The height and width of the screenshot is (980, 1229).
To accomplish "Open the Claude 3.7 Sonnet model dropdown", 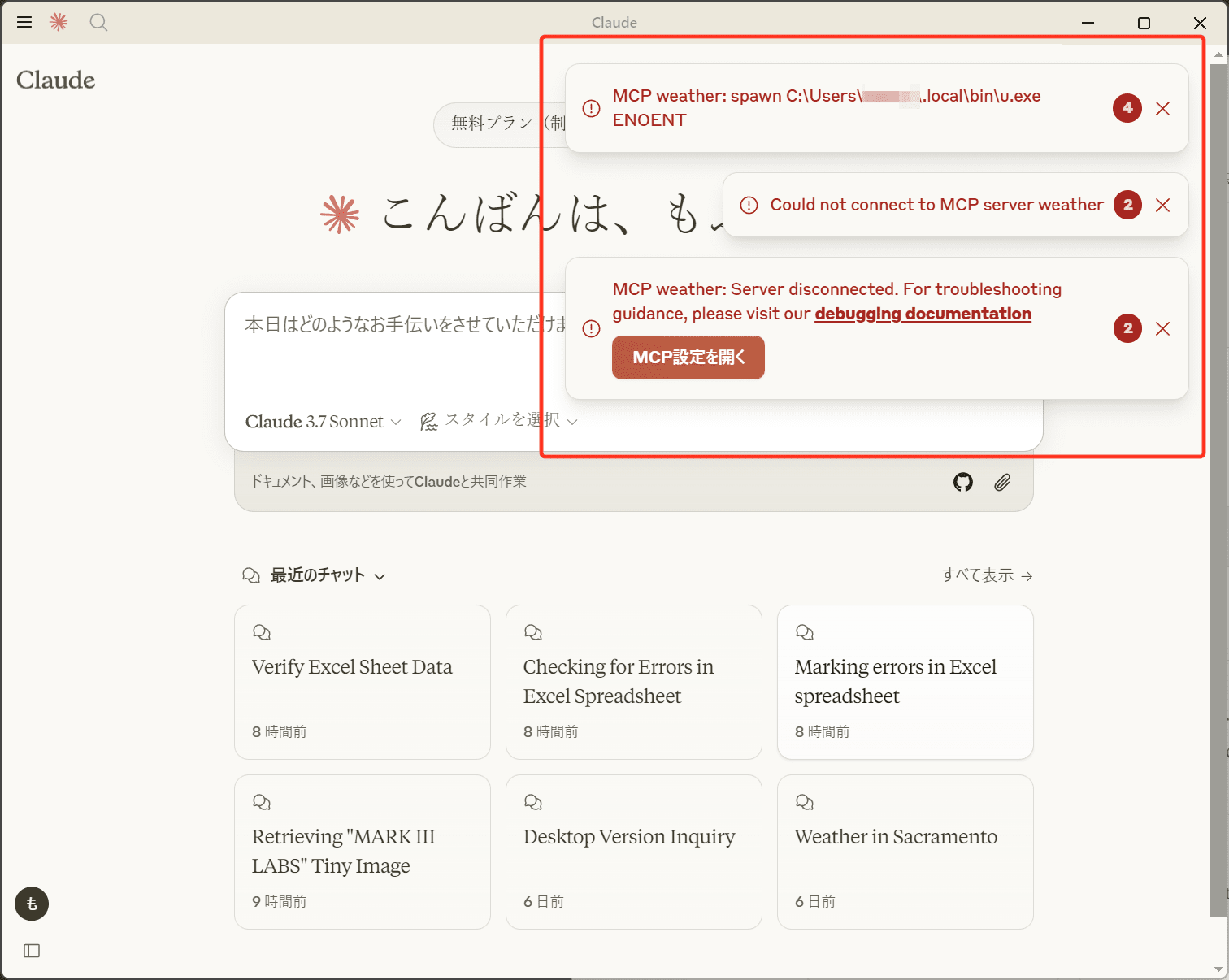I will 321,421.
